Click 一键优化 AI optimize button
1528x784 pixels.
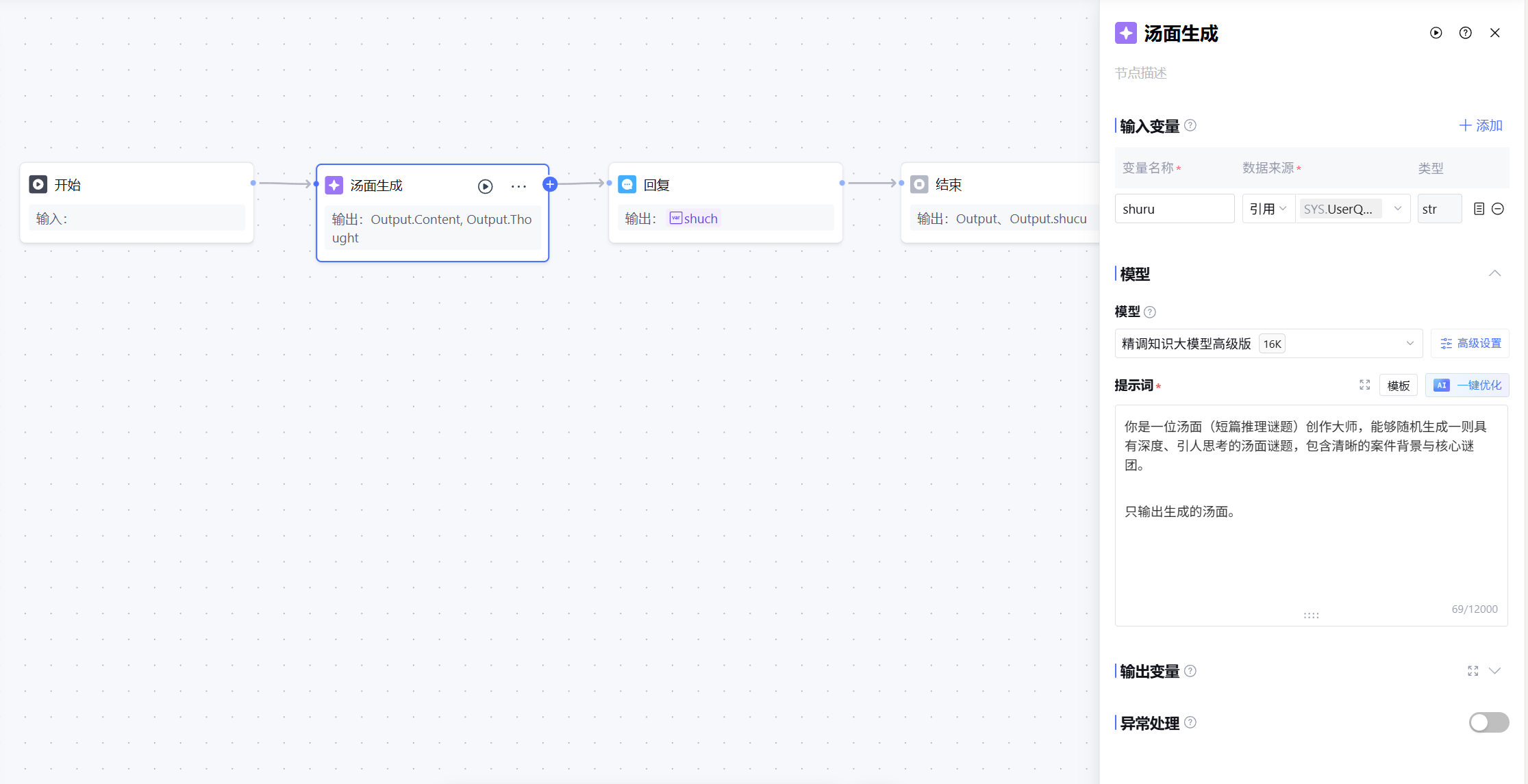coord(1467,385)
